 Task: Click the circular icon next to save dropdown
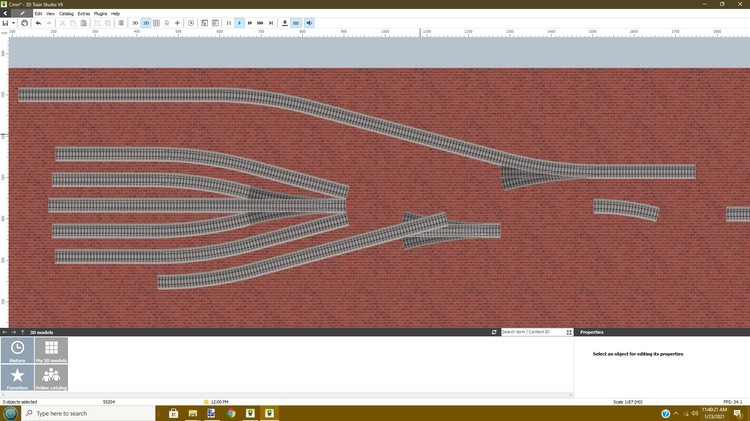(x=24, y=23)
